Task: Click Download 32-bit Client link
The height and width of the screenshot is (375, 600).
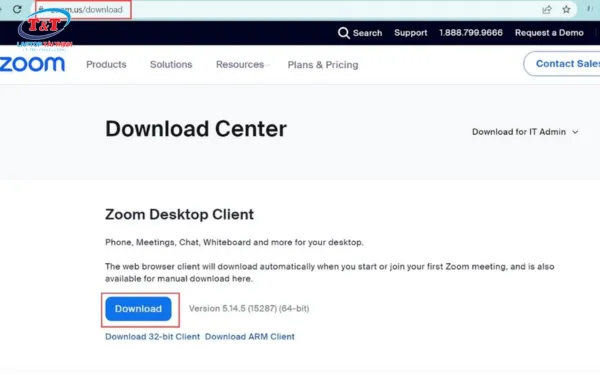Action: 152,337
